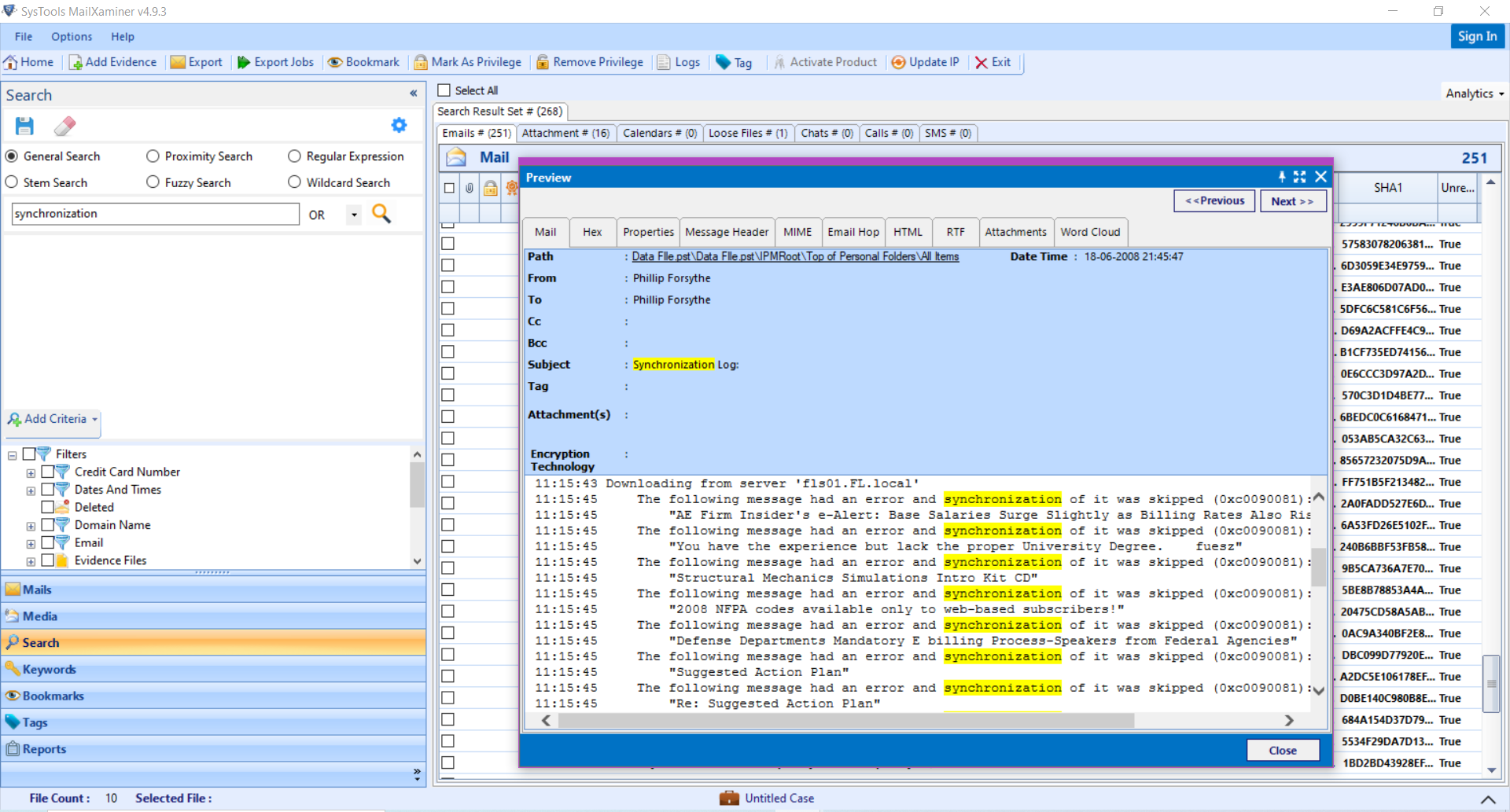This screenshot has width=1510, height=812.
Task: Click the Next button in Preview
Action: [x=1291, y=201]
